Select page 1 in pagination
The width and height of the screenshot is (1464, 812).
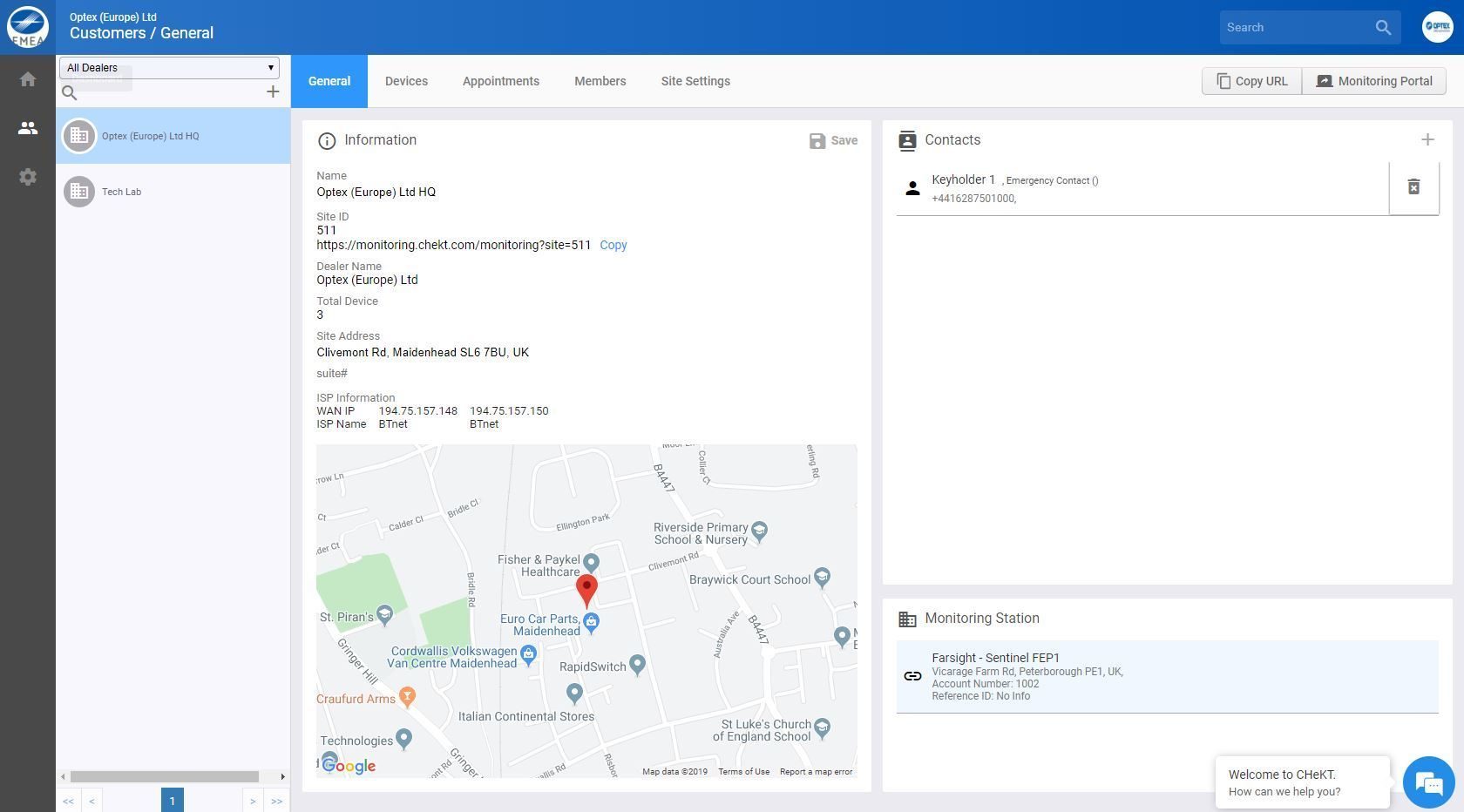173,801
